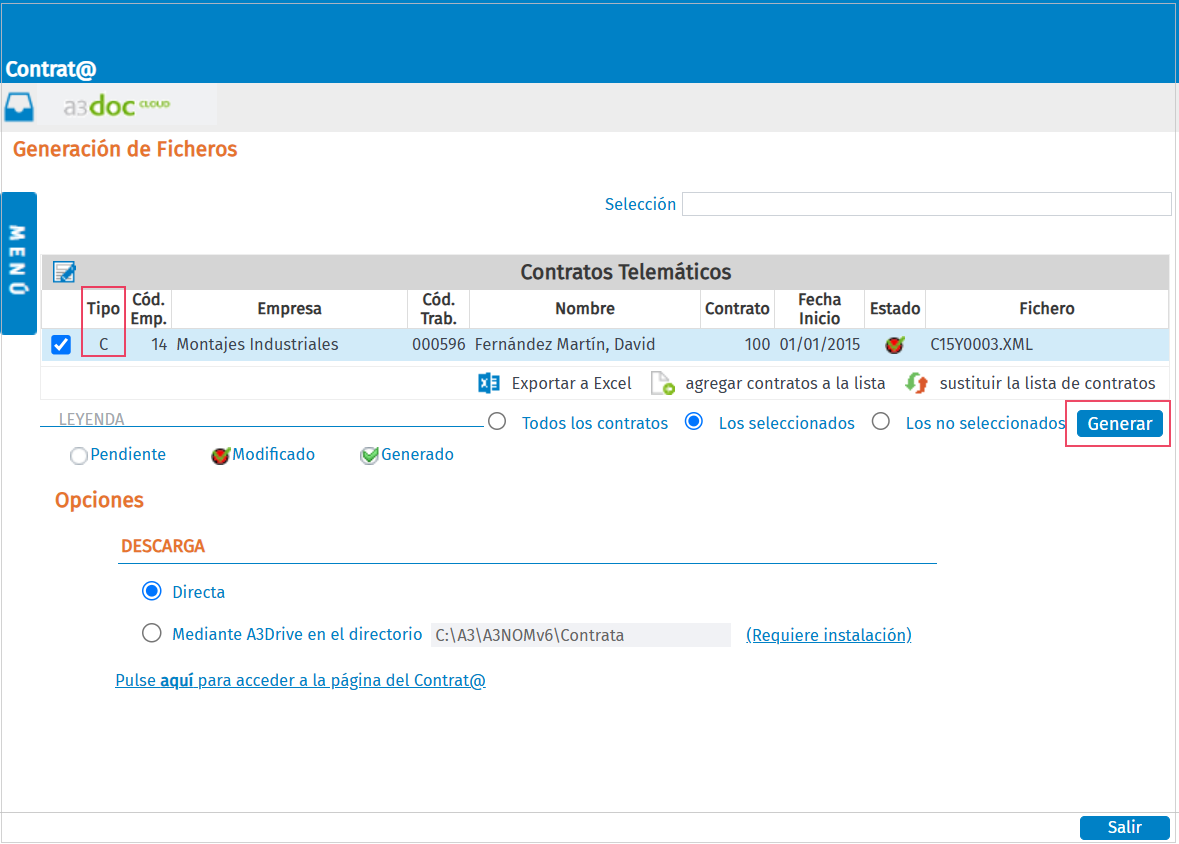Click the A3Drive directory path field

click(x=580, y=635)
